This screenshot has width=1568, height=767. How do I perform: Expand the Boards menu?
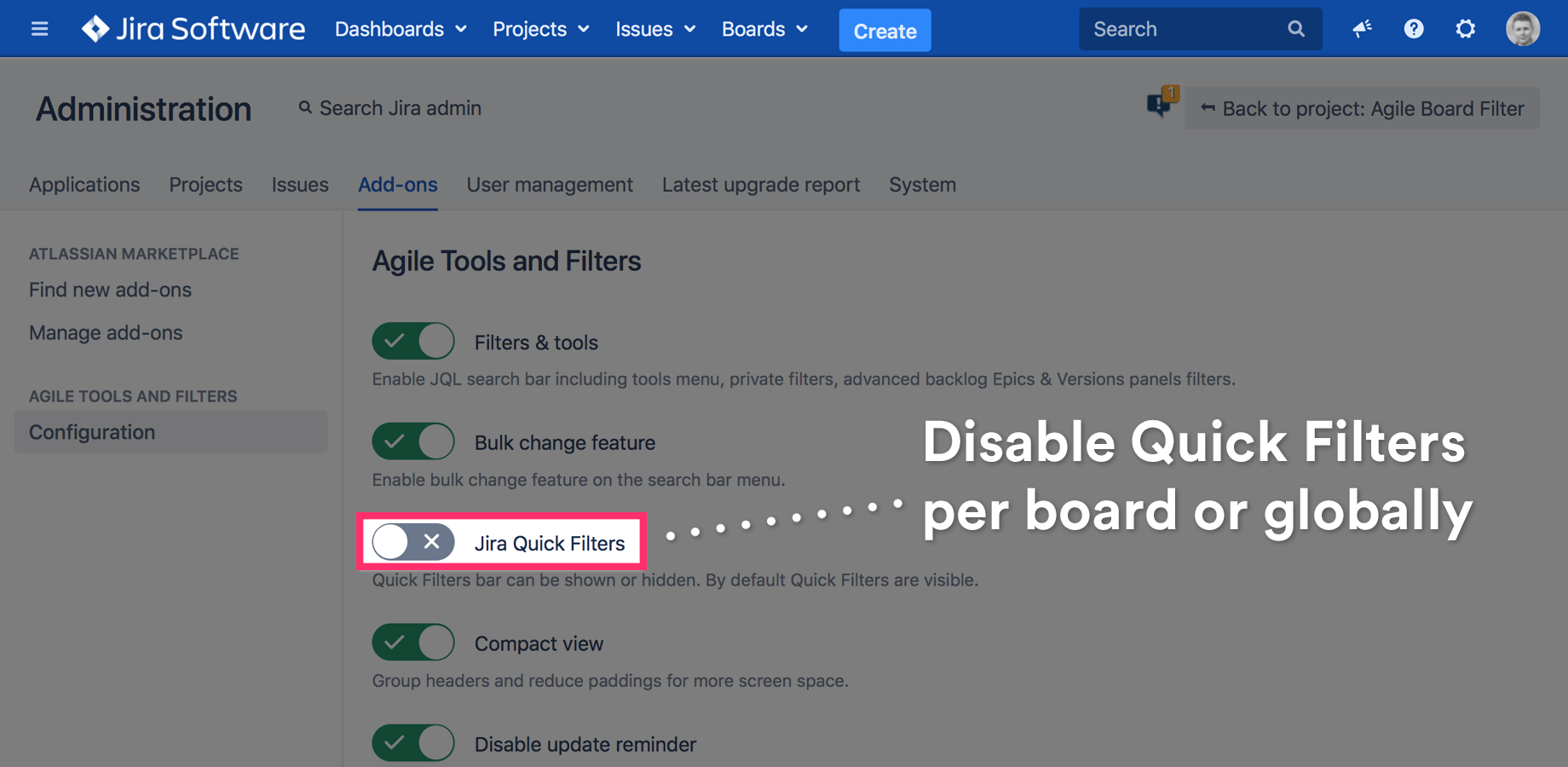click(x=763, y=29)
